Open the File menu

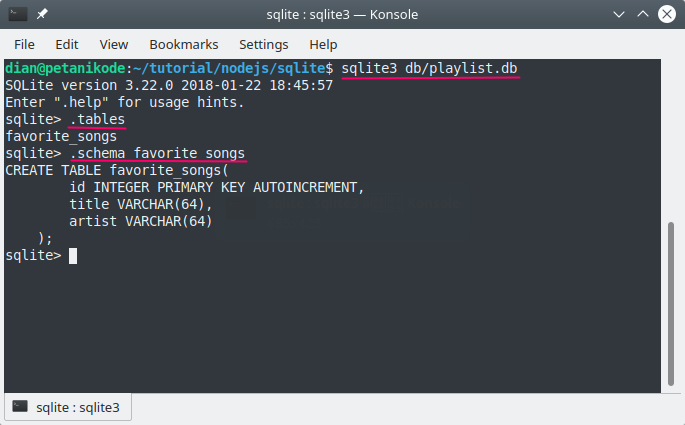point(24,45)
